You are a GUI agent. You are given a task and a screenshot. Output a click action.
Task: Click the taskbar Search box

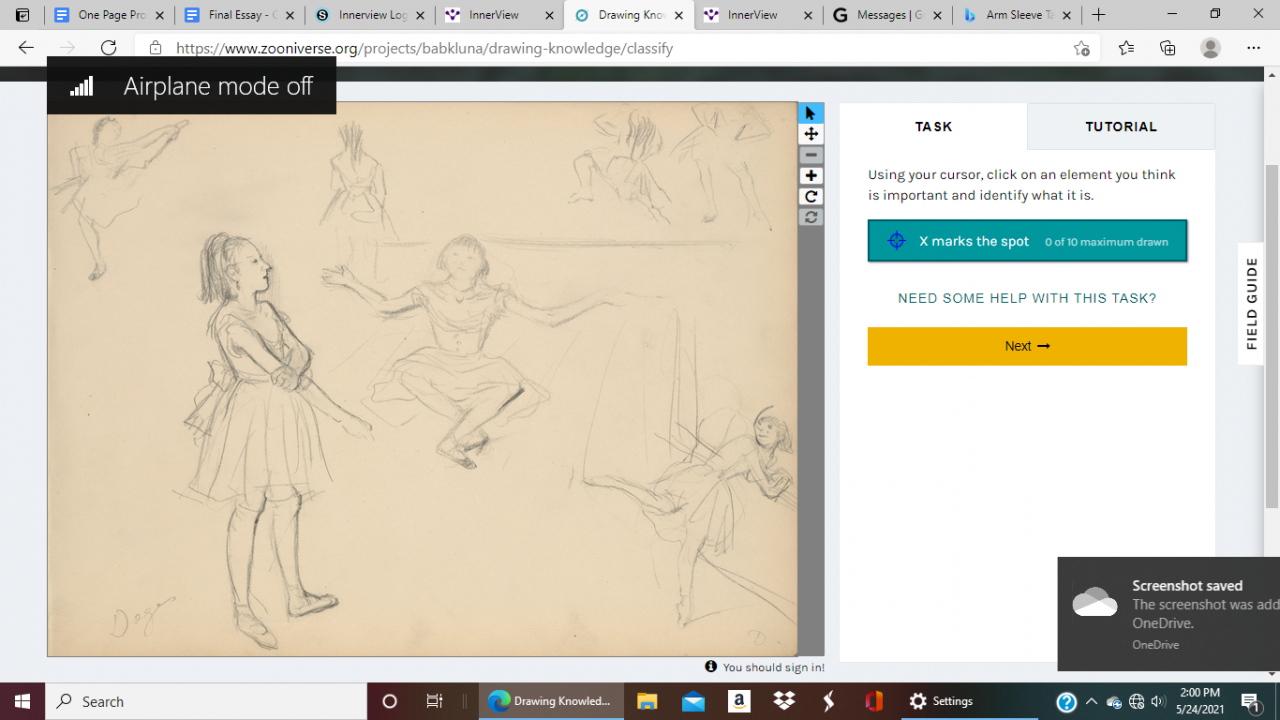point(206,701)
